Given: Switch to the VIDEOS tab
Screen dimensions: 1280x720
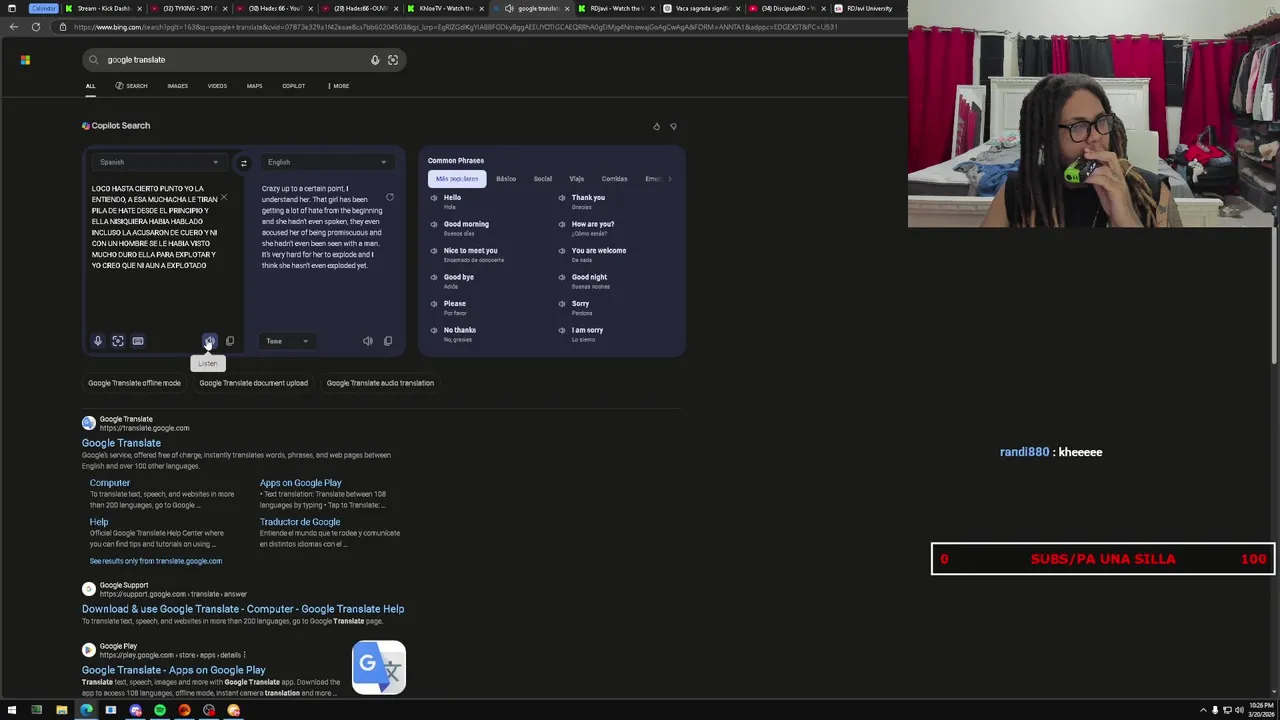Looking at the screenshot, I should pyautogui.click(x=217, y=86).
